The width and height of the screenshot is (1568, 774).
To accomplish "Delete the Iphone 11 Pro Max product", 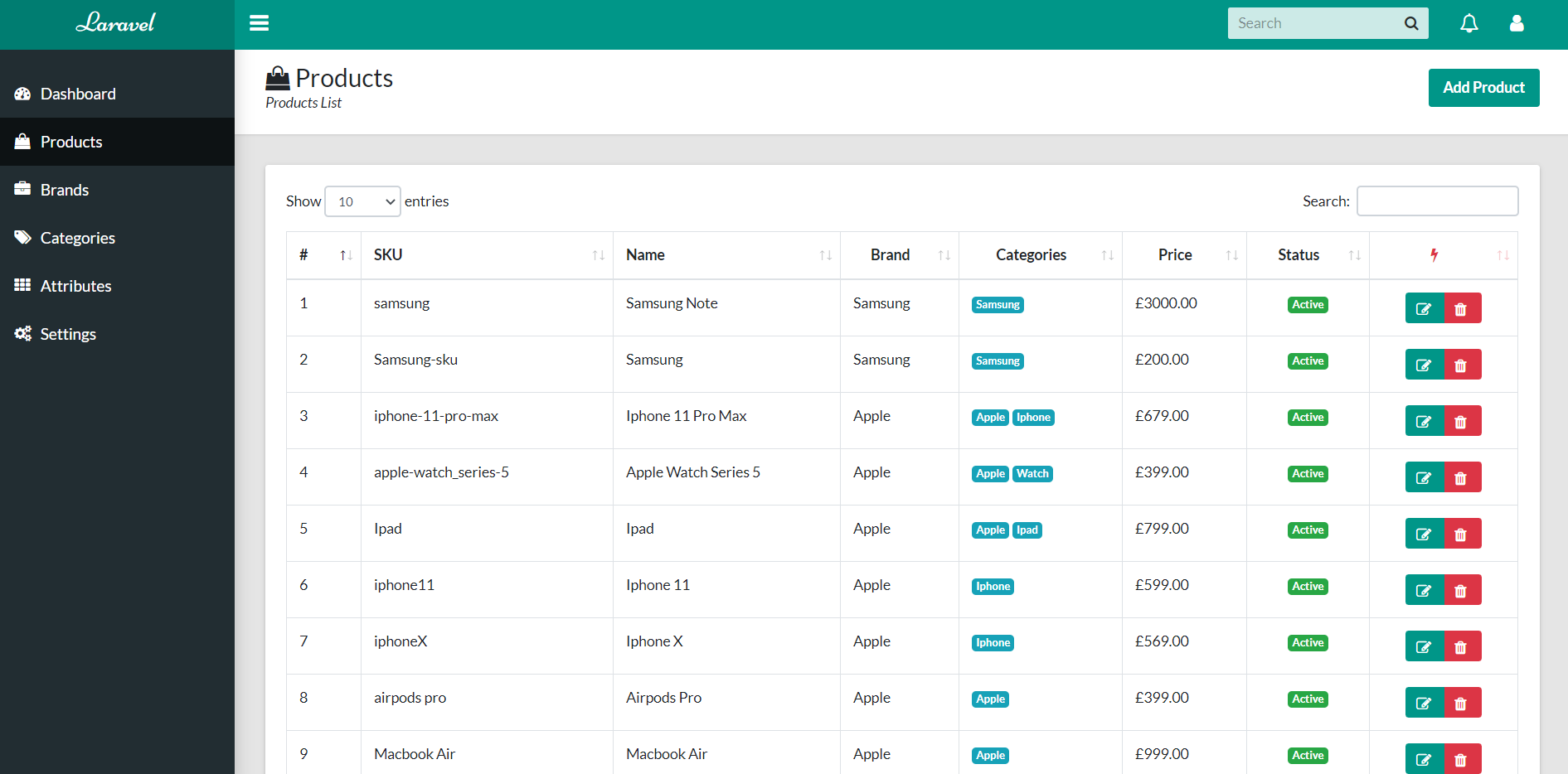I will [1461, 421].
